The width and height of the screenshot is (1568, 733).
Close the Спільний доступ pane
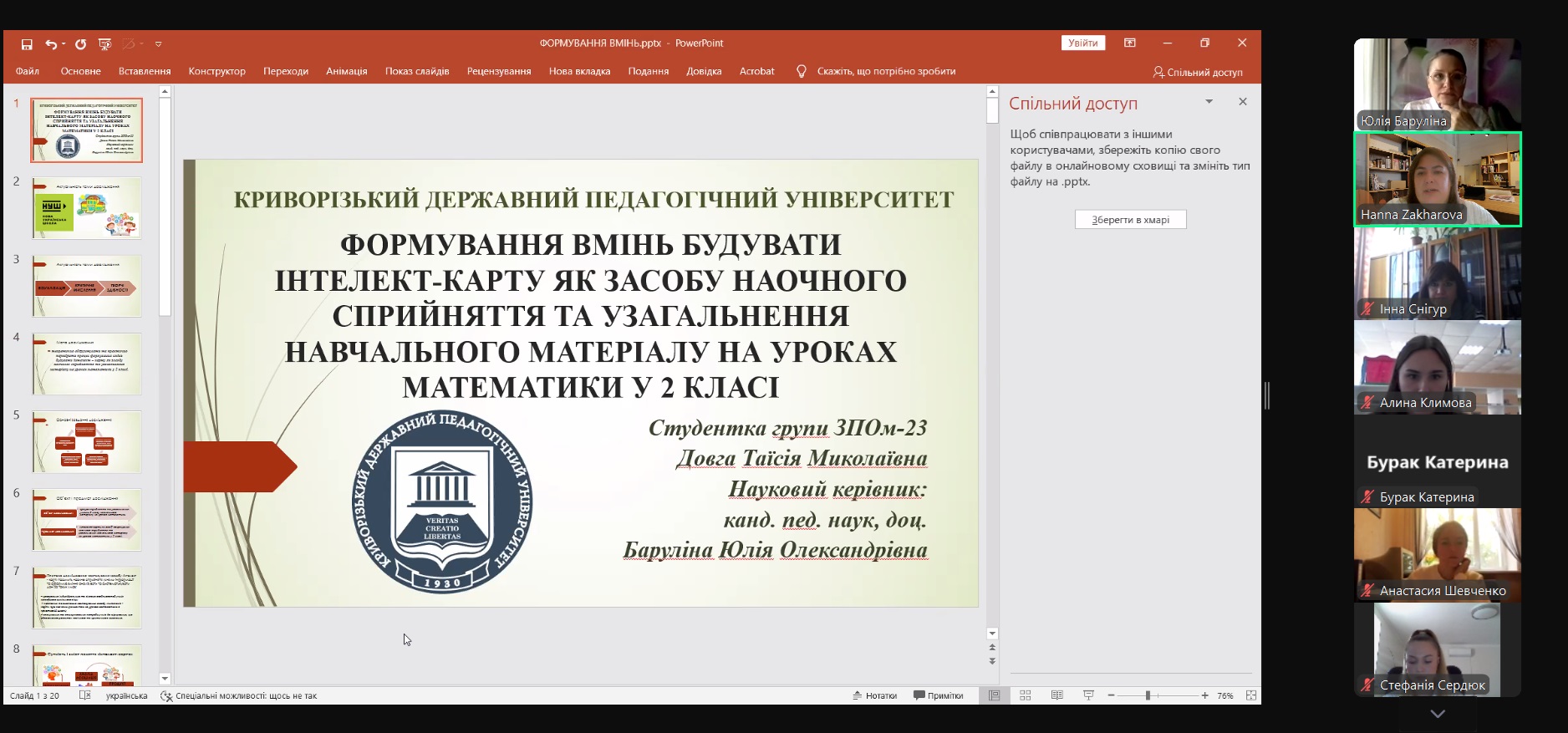[1243, 102]
